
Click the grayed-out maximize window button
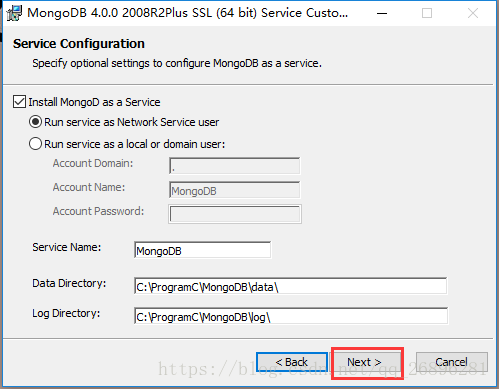tap(427, 13)
